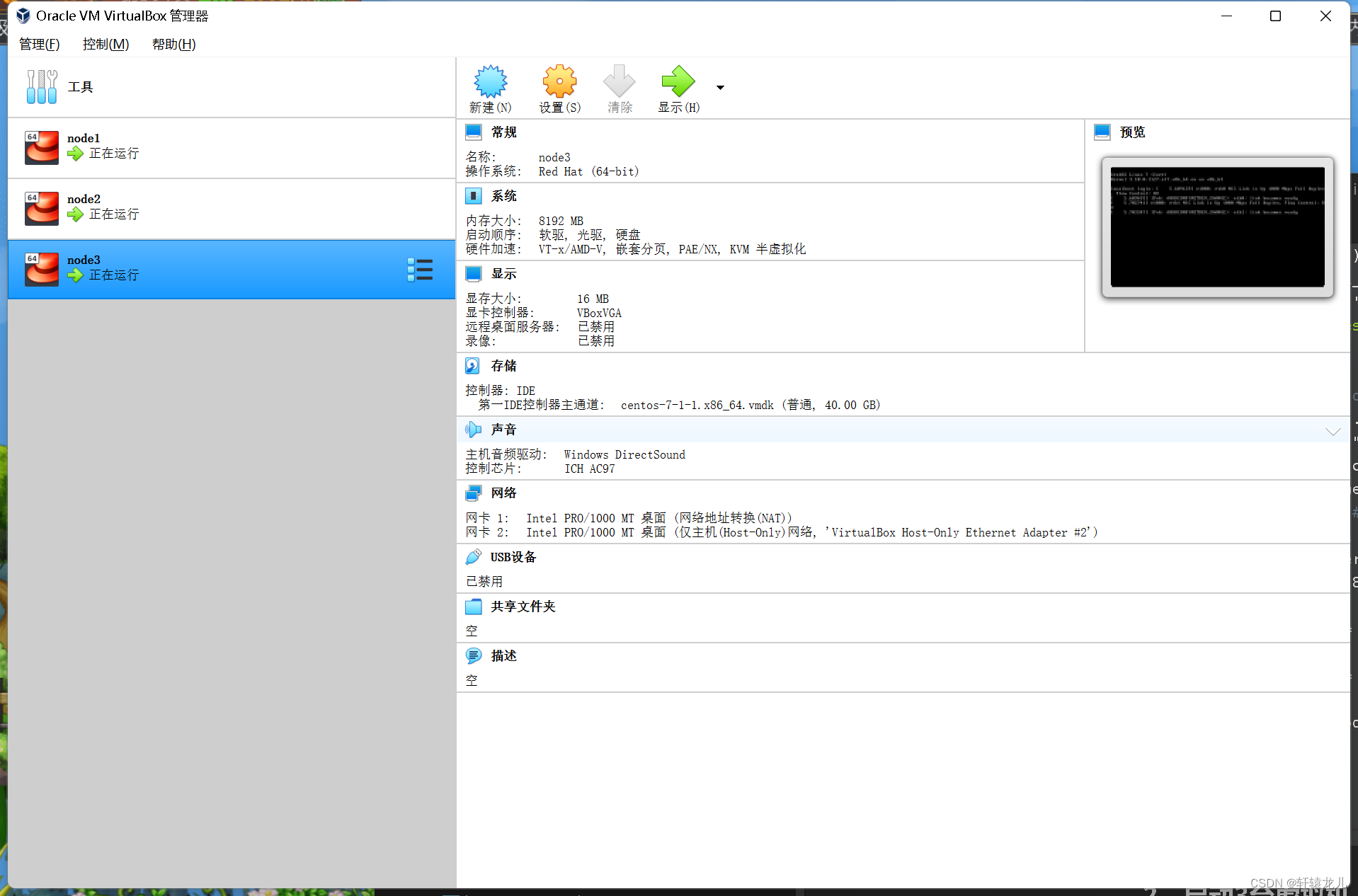The image size is (1358, 896).
Task: Click the ICH AC97 controller value
Action: (x=589, y=469)
